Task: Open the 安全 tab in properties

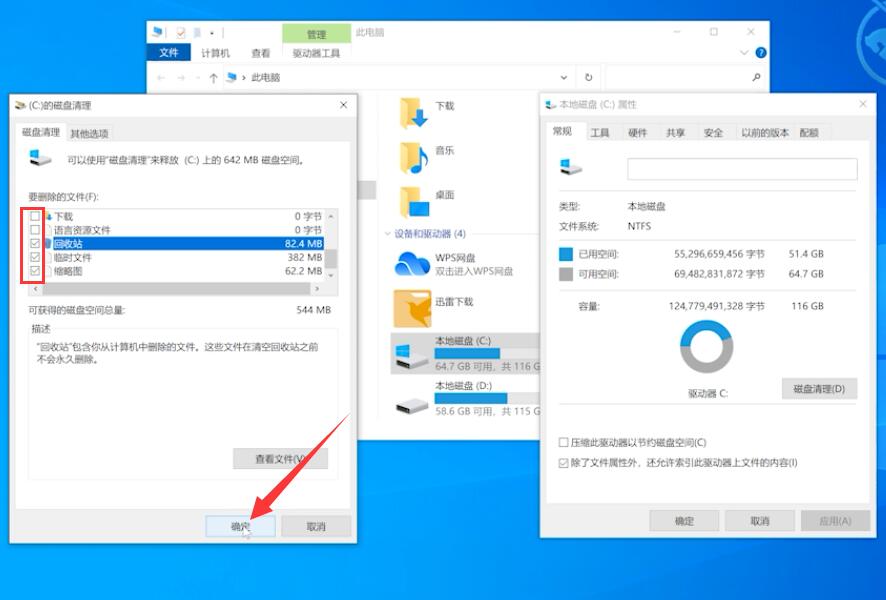Action: click(713, 133)
